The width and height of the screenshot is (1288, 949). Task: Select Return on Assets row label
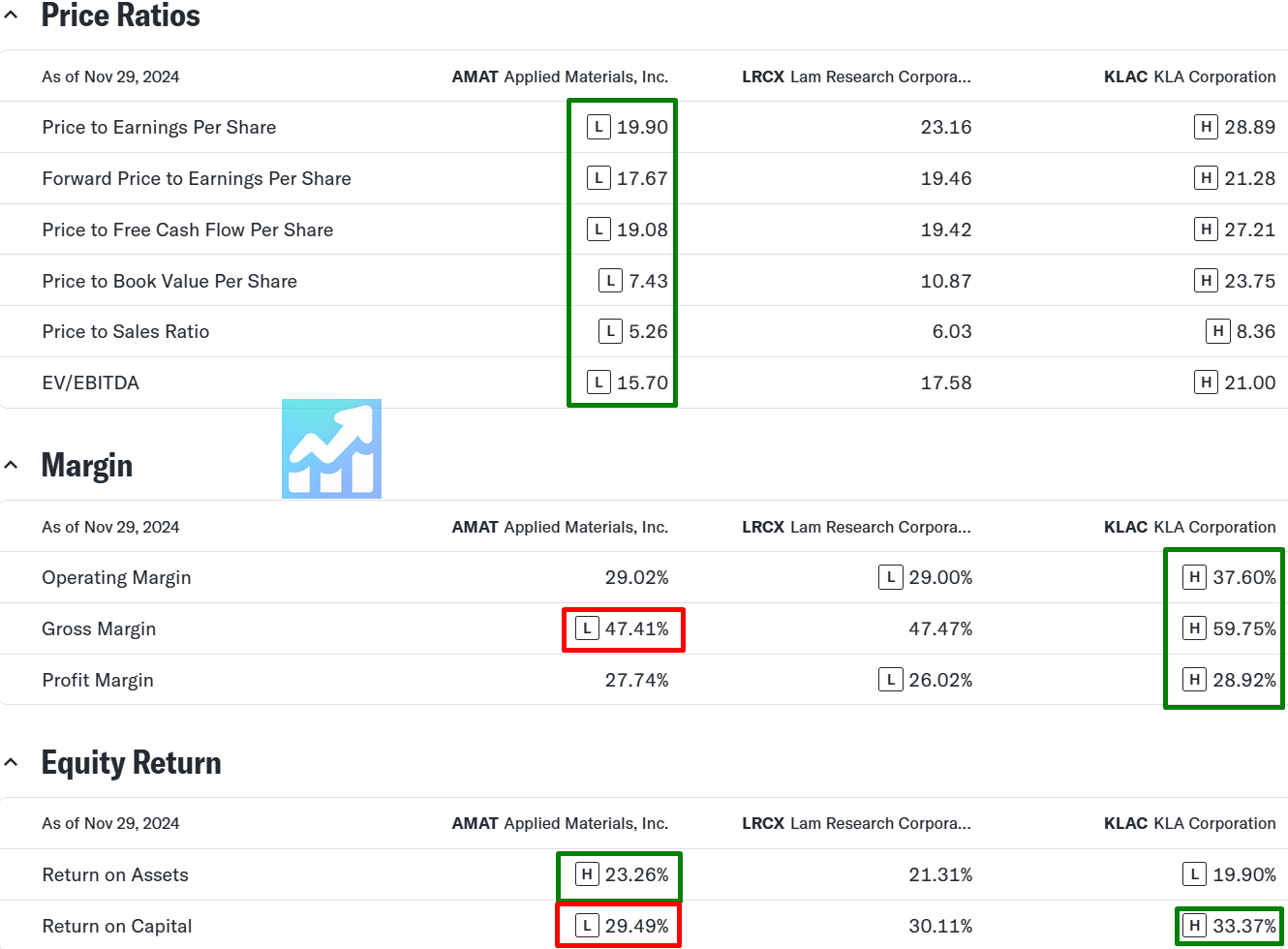[115, 874]
